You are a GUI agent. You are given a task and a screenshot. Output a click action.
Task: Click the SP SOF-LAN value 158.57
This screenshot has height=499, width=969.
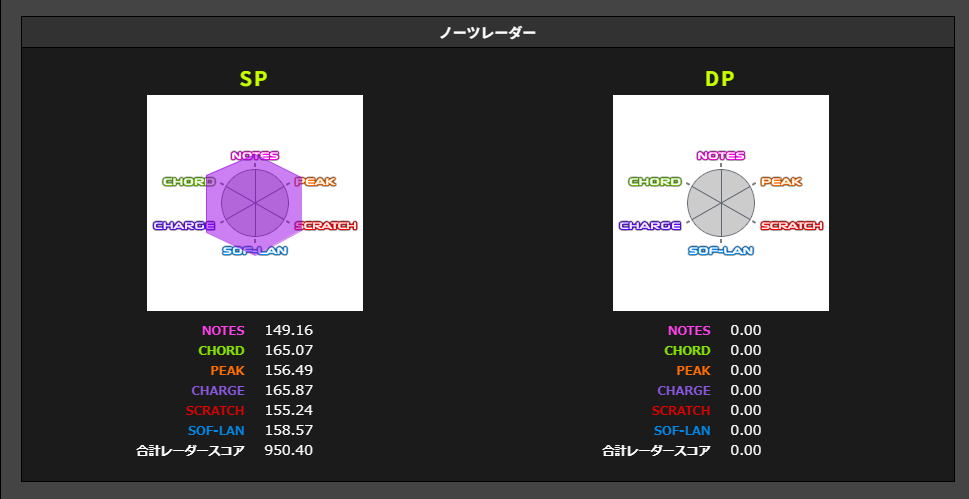point(289,430)
